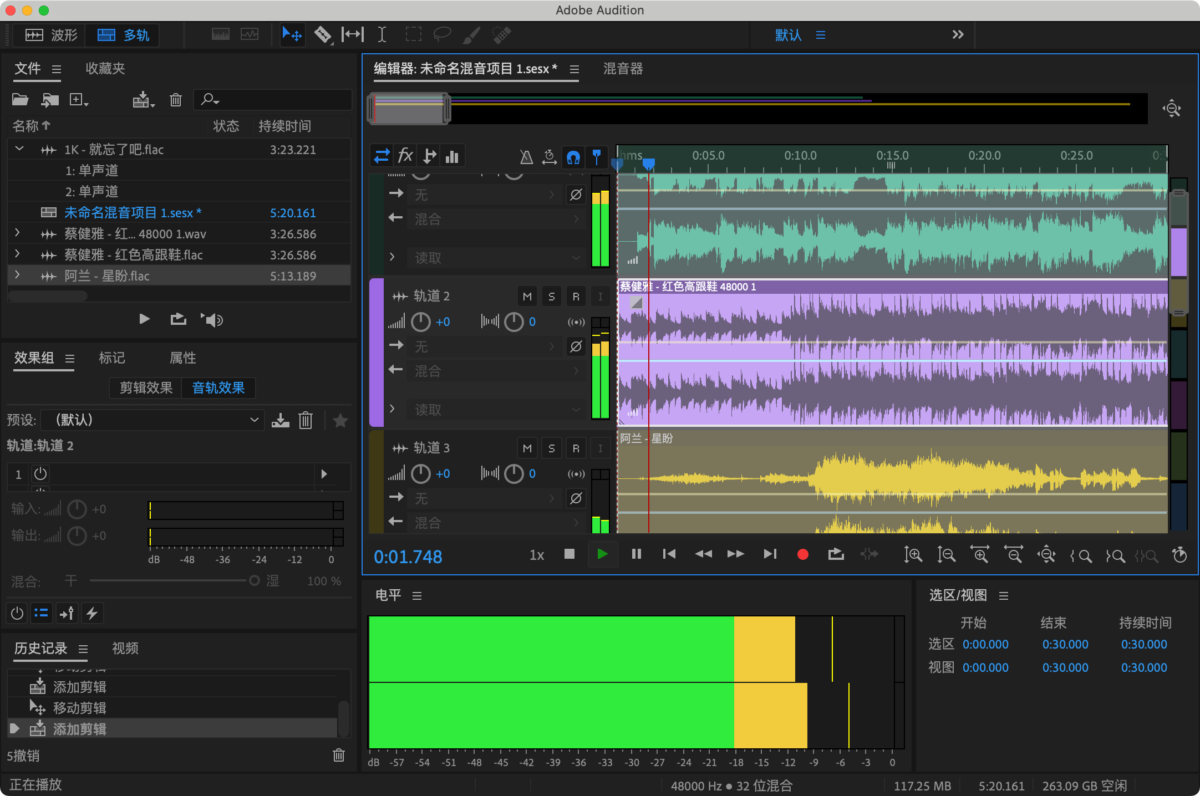Open 轨道 2 input dropdown showing 无
The image size is (1200, 796).
coord(487,346)
